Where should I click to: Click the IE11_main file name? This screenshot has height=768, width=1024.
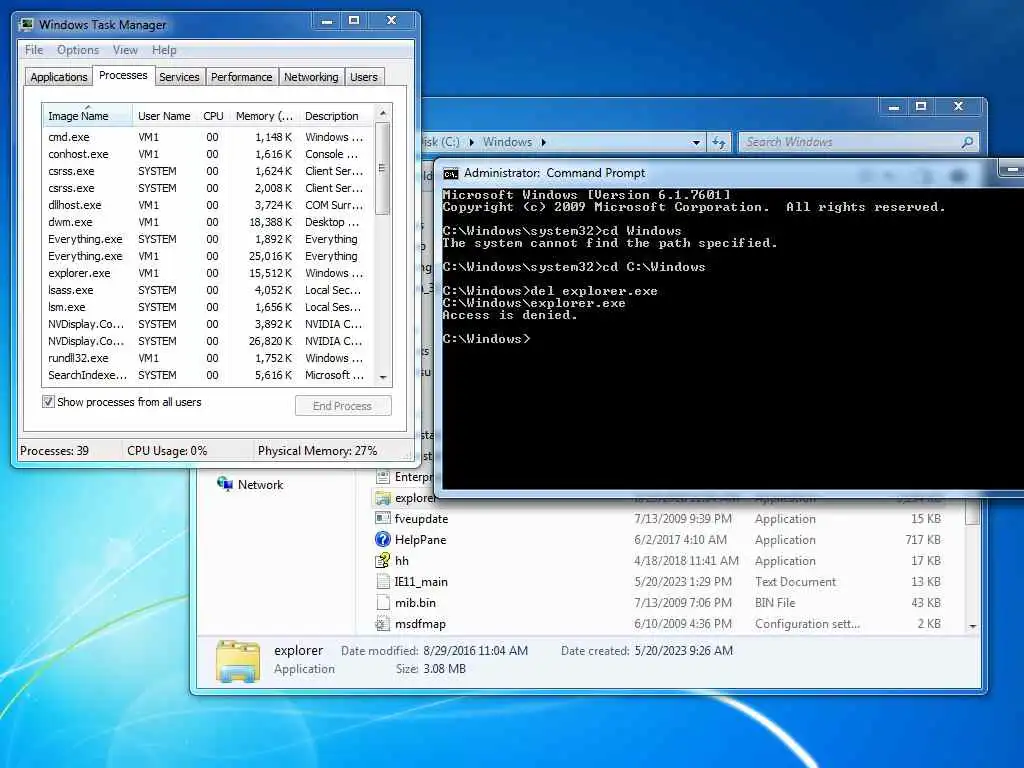click(x=421, y=582)
